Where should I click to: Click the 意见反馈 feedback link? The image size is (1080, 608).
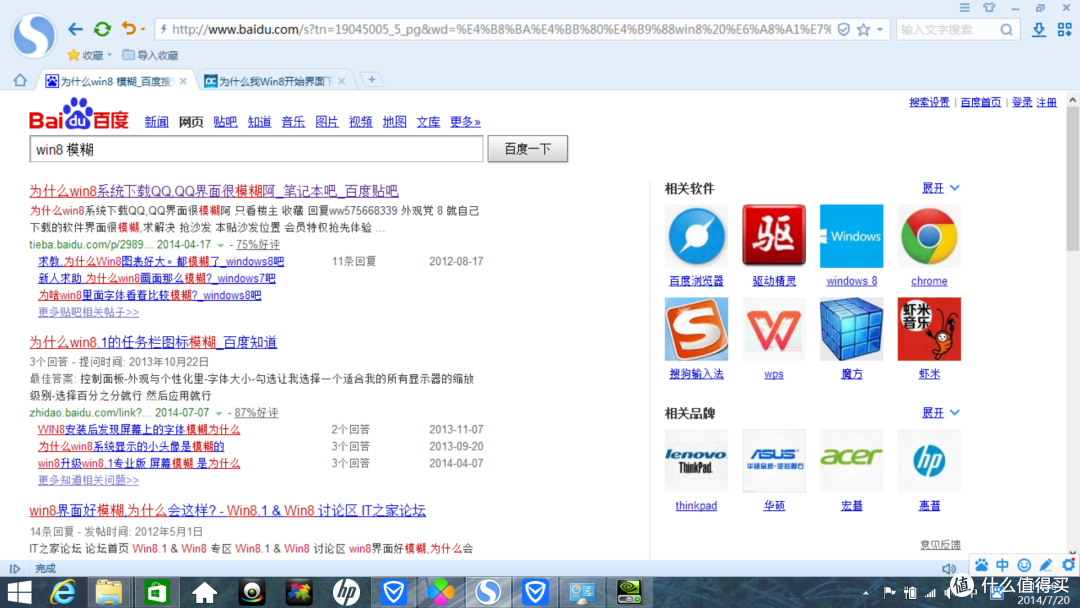tap(940, 545)
